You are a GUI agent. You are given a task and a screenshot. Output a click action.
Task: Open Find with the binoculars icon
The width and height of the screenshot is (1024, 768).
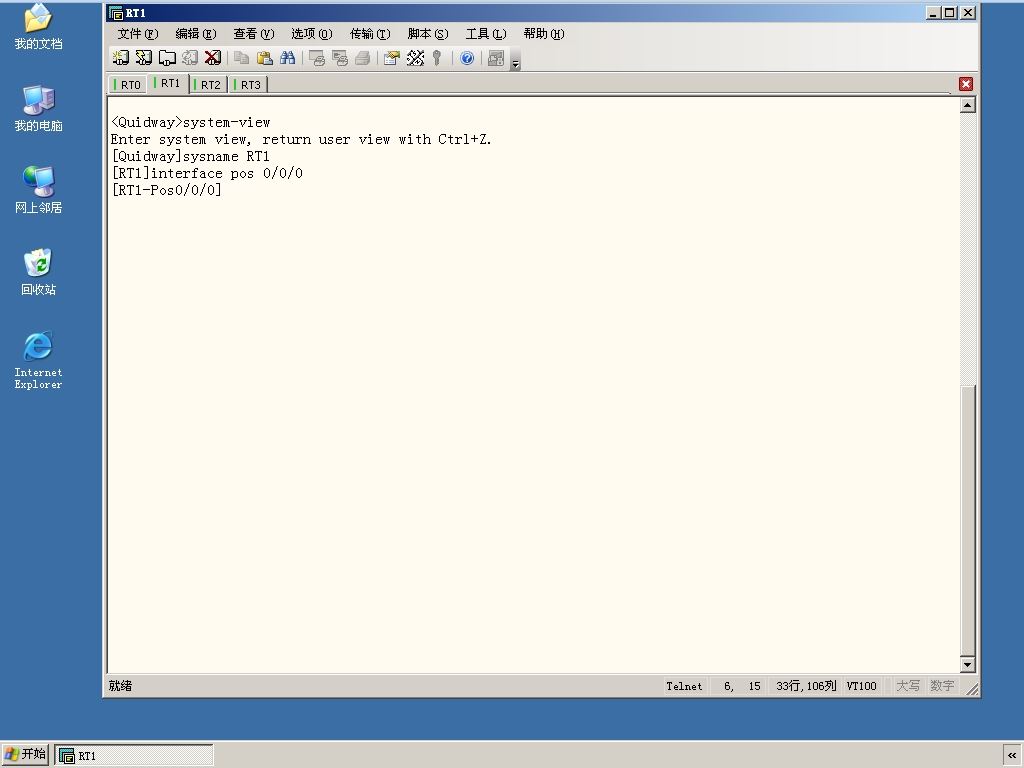click(x=287, y=58)
